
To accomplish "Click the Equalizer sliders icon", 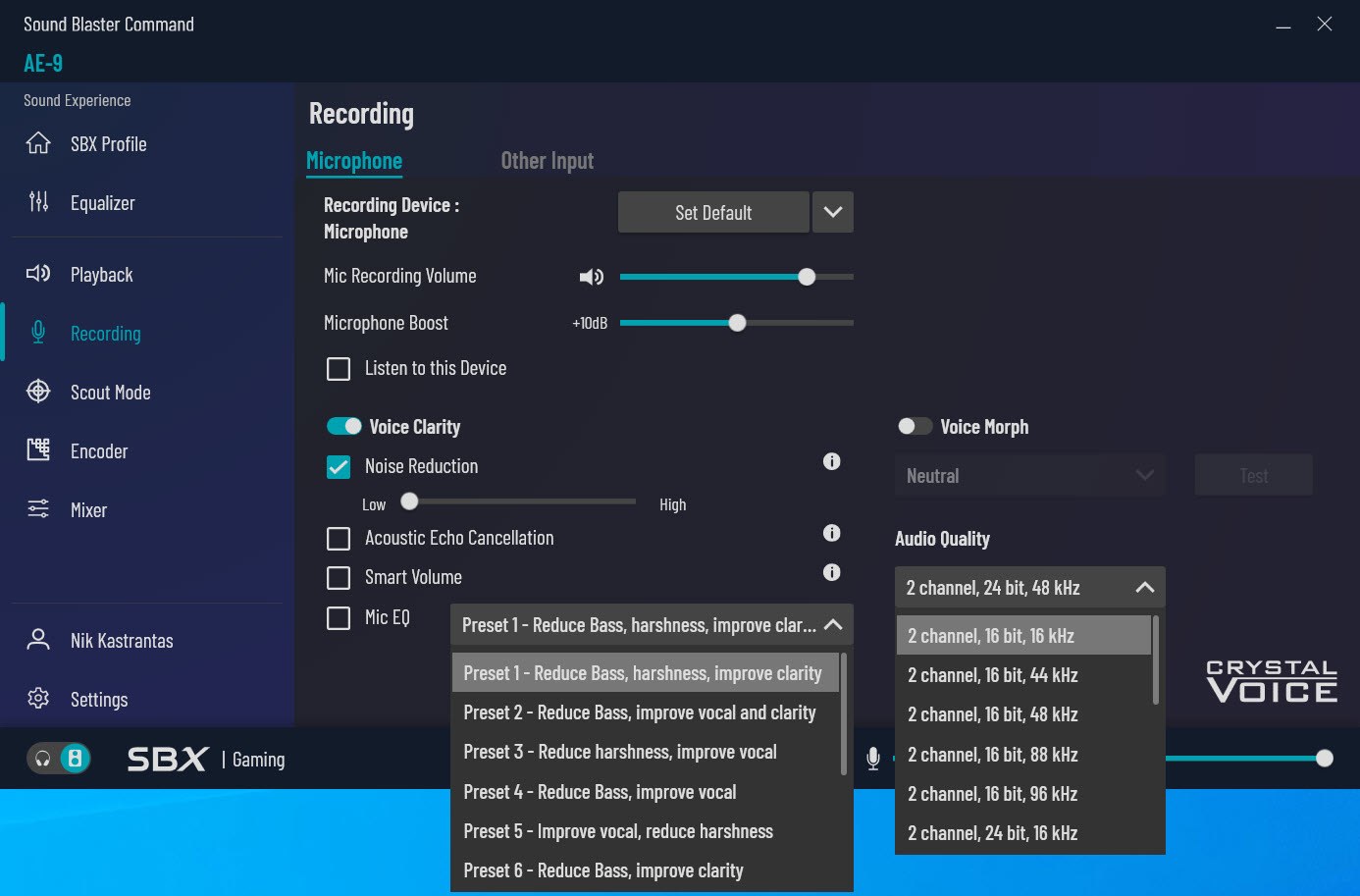I will click(x=38, y=202).
